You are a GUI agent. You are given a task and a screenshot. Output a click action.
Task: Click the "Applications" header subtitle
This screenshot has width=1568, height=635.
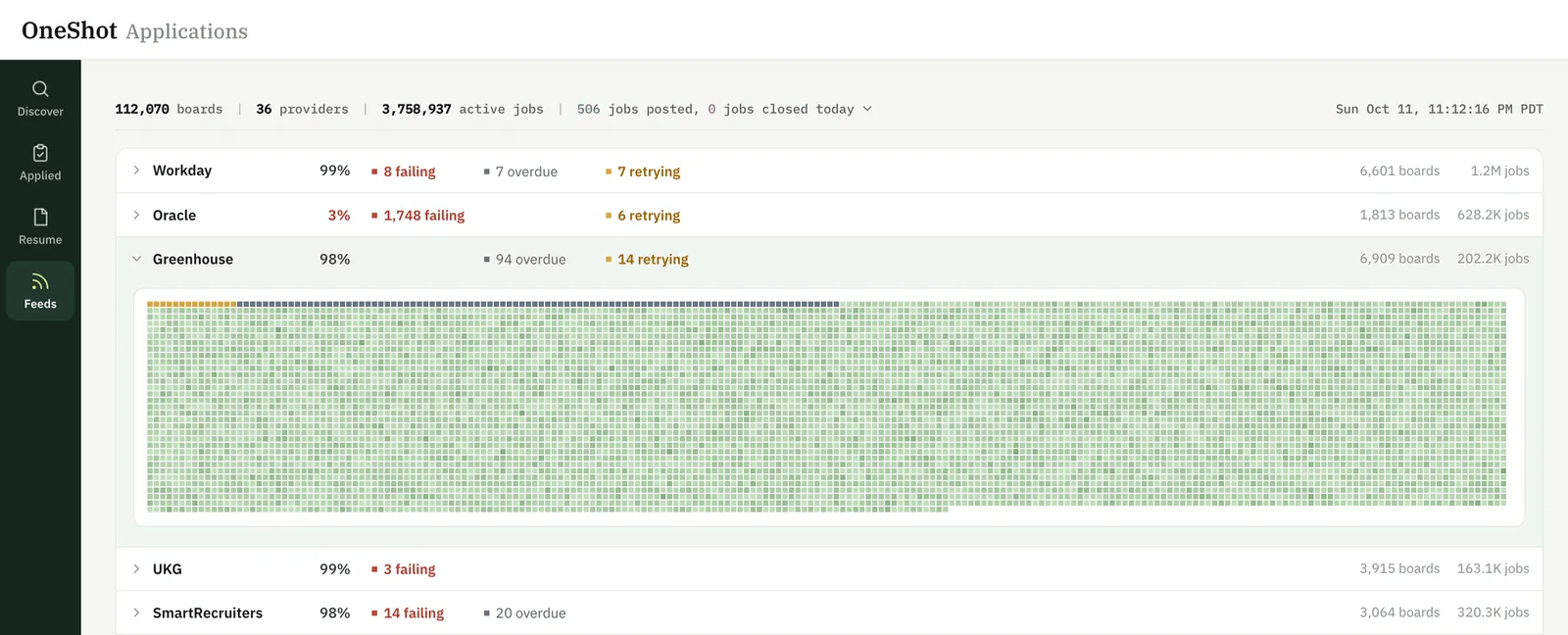point(186,31)
